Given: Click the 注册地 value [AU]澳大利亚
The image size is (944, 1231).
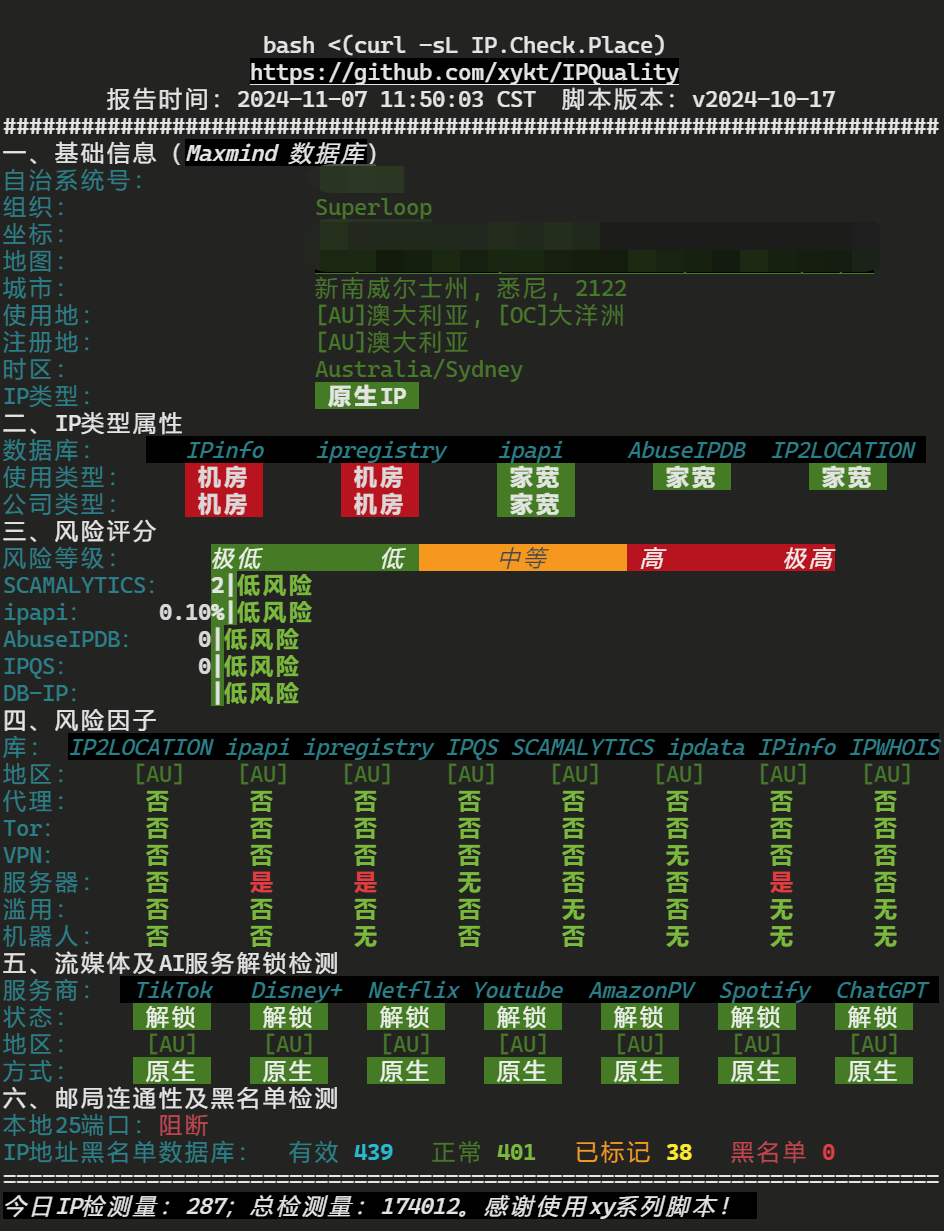Looking at the screenshot, I should click(392, 342).
